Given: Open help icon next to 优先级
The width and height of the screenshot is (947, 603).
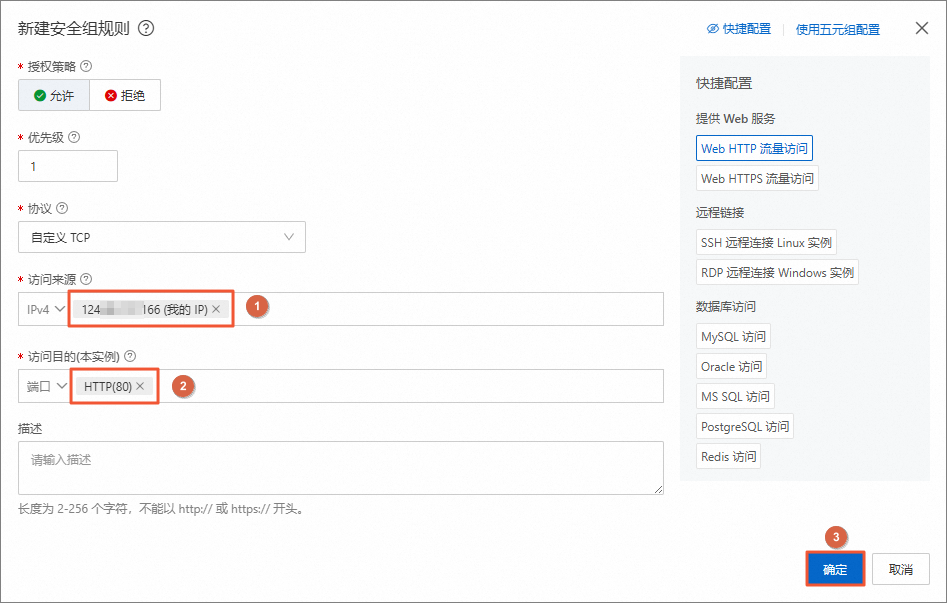Looking at the screenshot, I should pyautogui.click(x=74, y=137).
